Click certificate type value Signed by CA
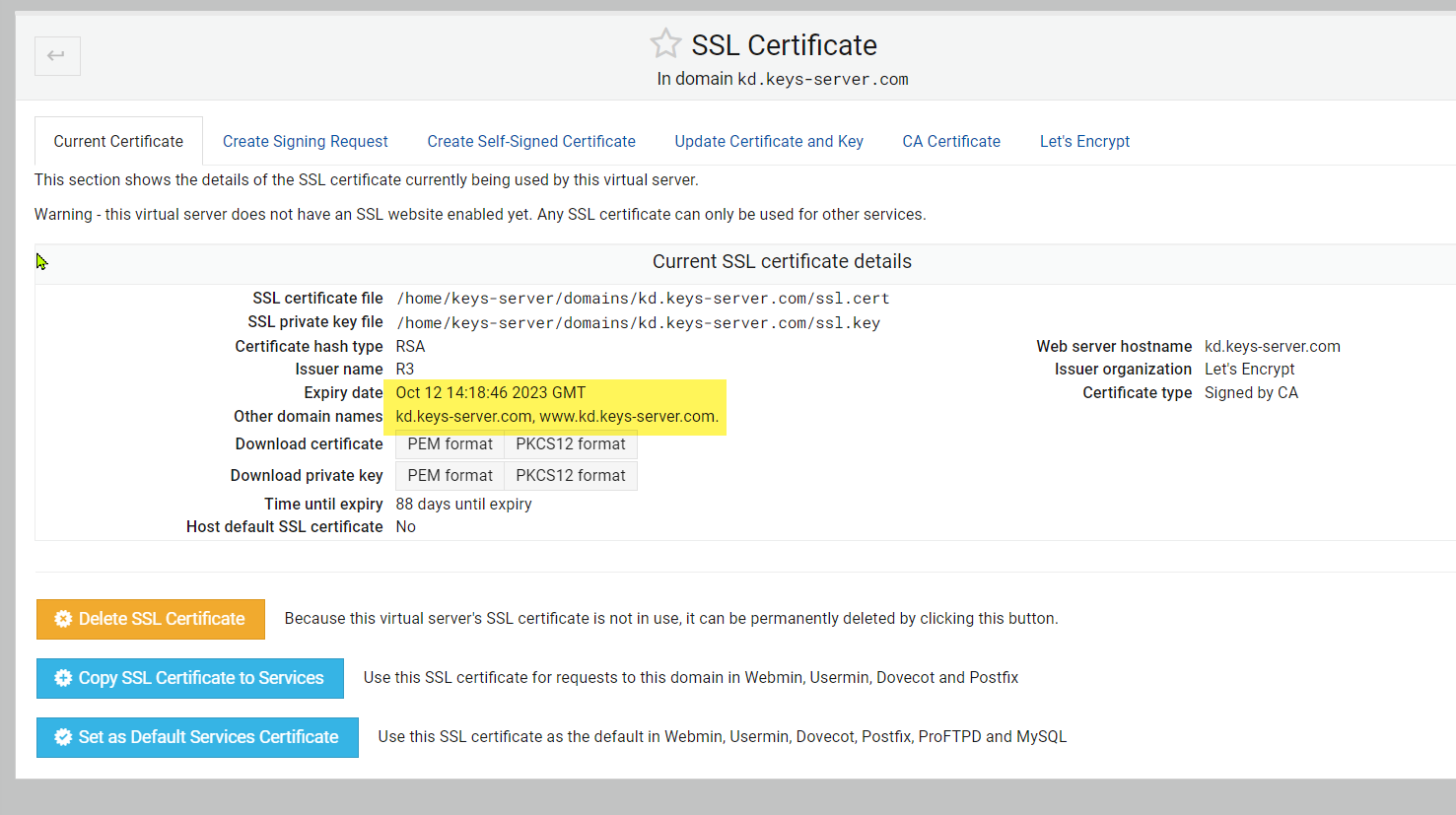 pyautogui.click(x=1251, y=393)
